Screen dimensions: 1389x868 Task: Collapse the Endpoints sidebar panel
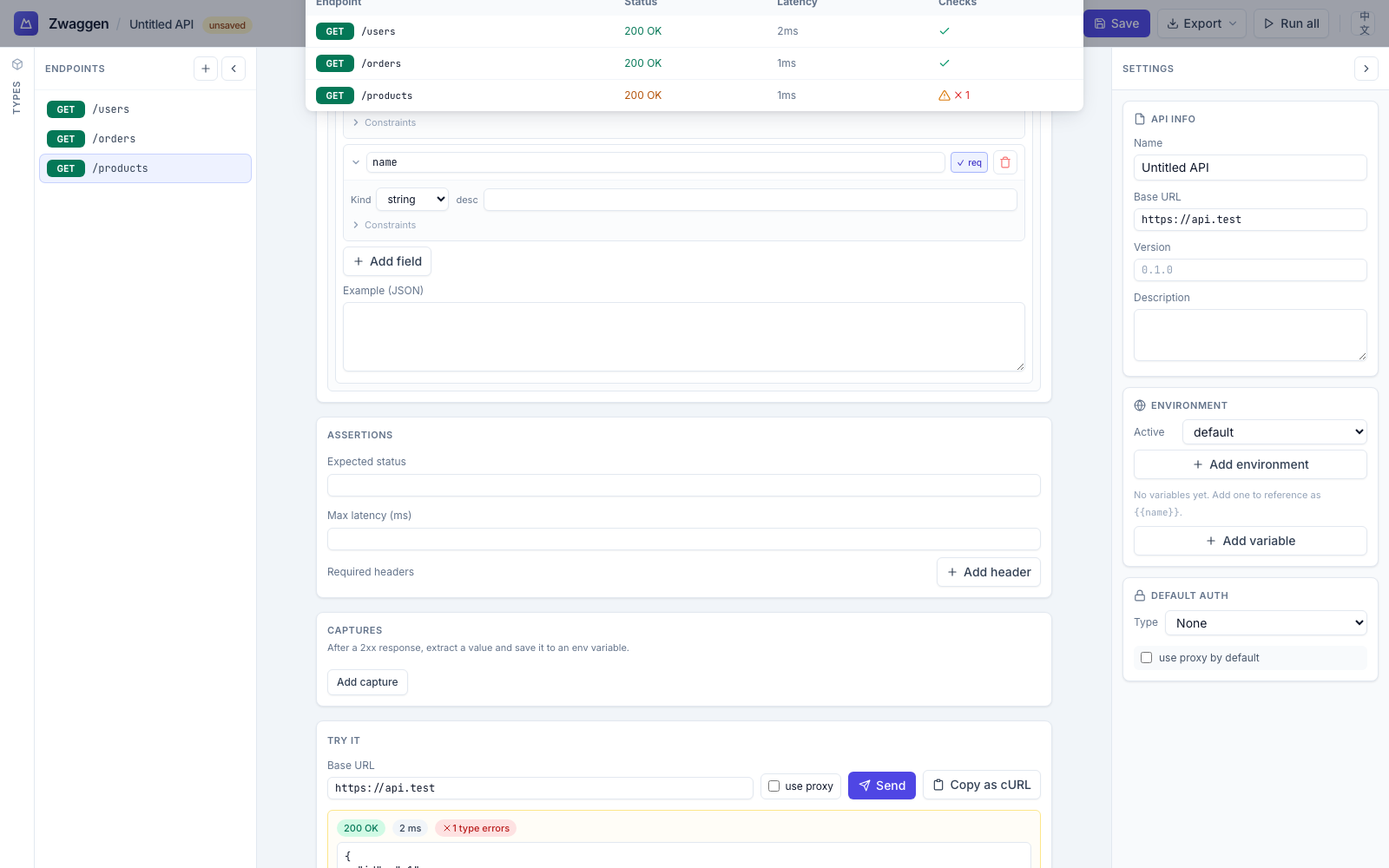click(x=234, y=69)
